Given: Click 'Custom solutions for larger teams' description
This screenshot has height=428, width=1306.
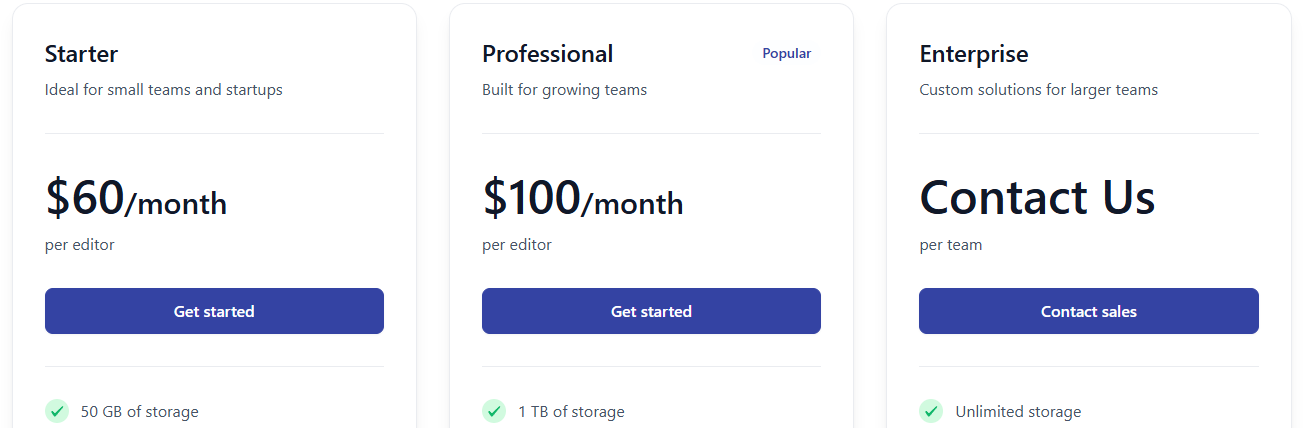Looking at the screenshot, I should (1038, 90).
